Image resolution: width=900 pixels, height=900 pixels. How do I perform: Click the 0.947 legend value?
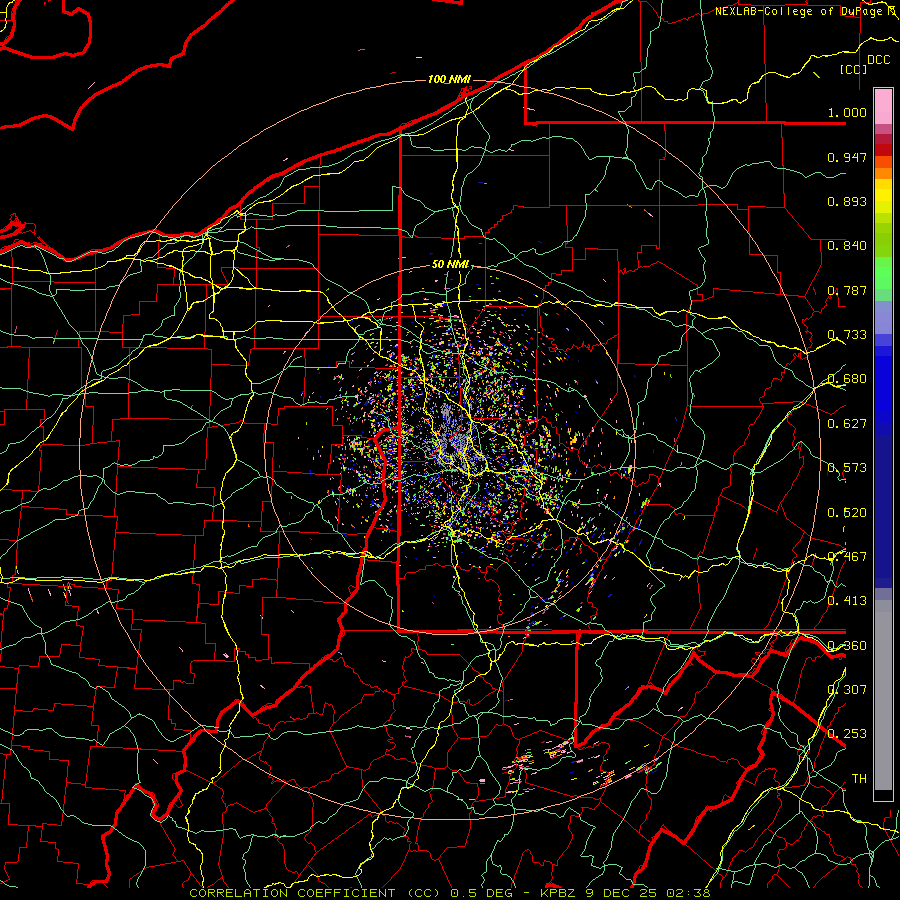847,157
